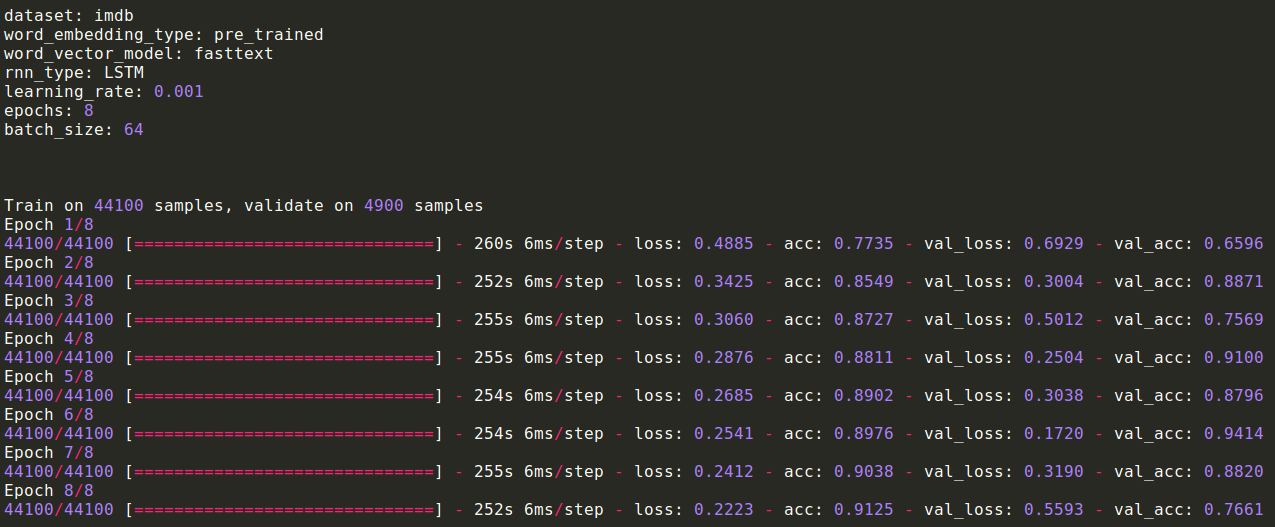Click val_acc value 0.9414

click(x=1234, y=433)
